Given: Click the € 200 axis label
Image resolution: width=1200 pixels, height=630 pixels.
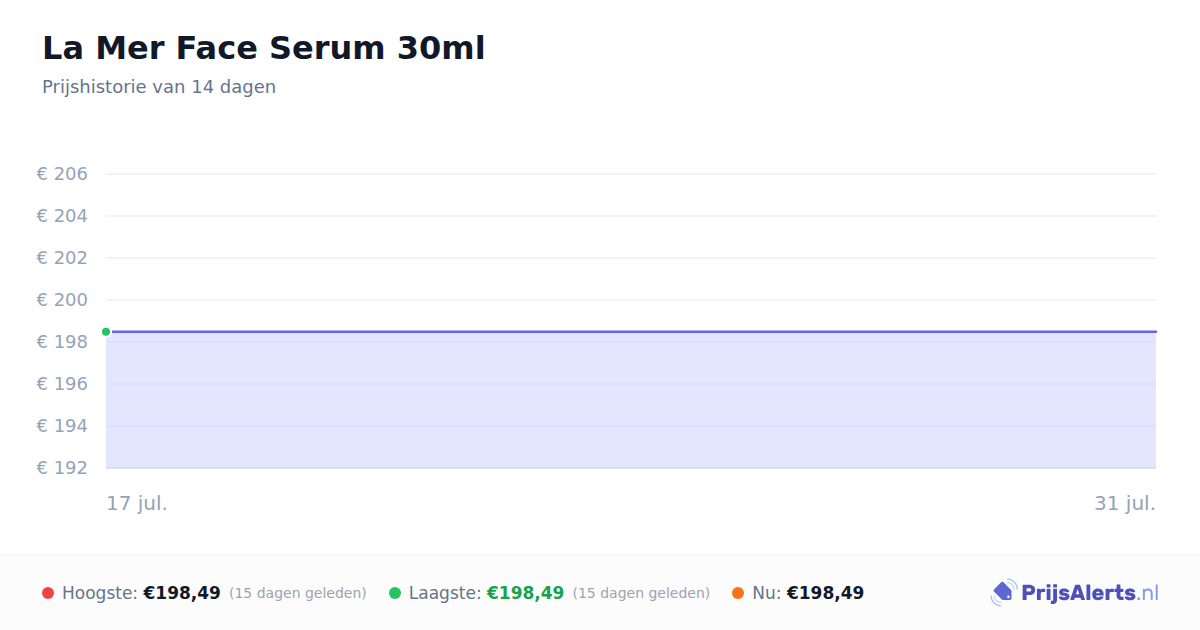Looking at the screenshot, I should (x=62, y=300).
